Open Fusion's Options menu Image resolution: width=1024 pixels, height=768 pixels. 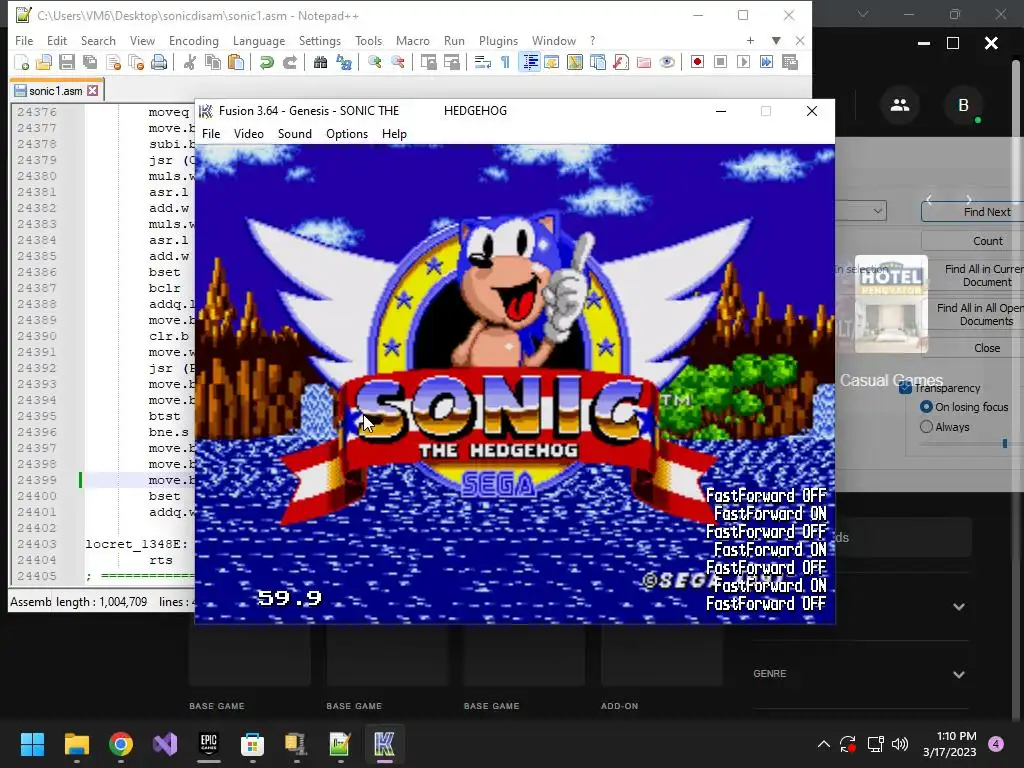[347, 134]
